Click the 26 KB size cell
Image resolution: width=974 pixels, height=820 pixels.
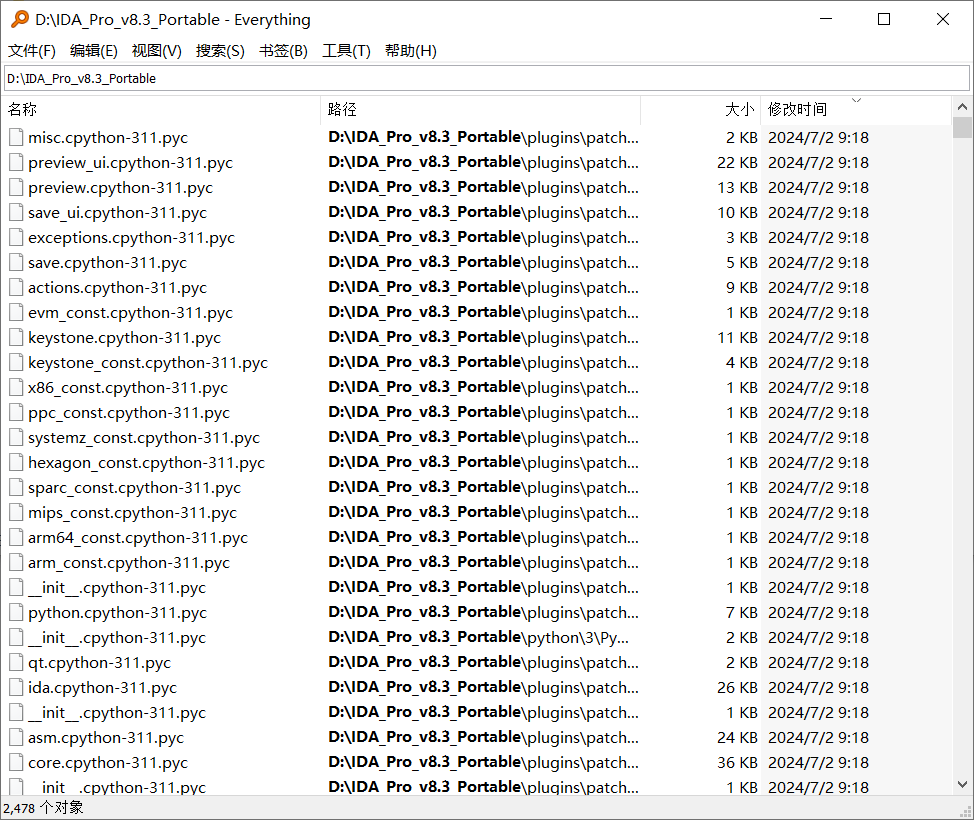tap(737, 687)
